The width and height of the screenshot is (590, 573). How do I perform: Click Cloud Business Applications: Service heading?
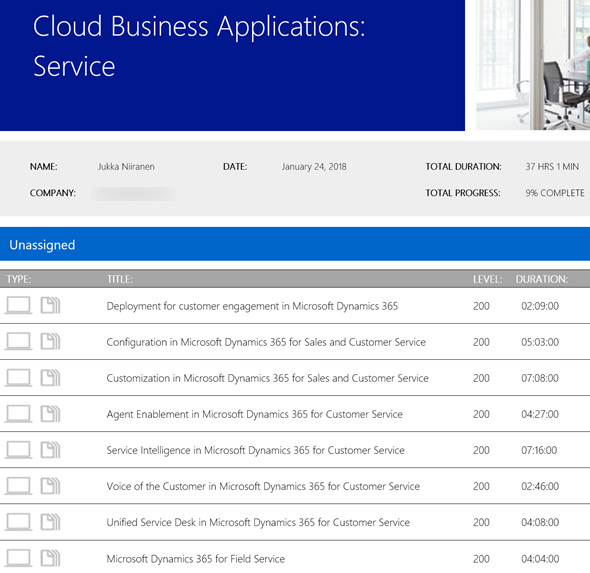(199, 46)
